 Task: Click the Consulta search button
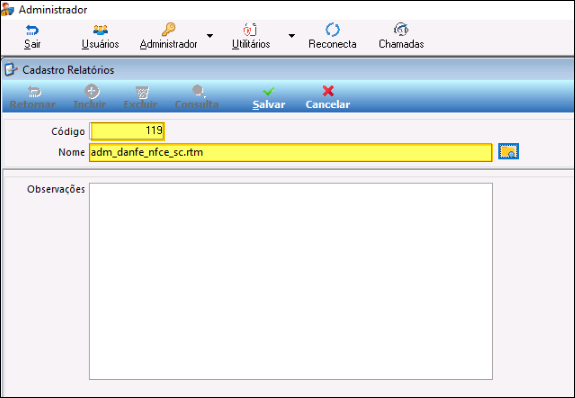[197, 98]
